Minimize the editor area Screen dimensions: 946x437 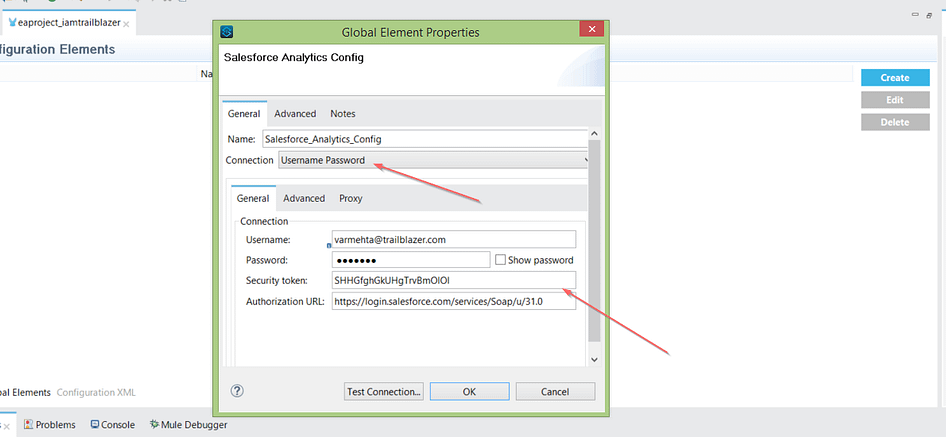[915, 15]
